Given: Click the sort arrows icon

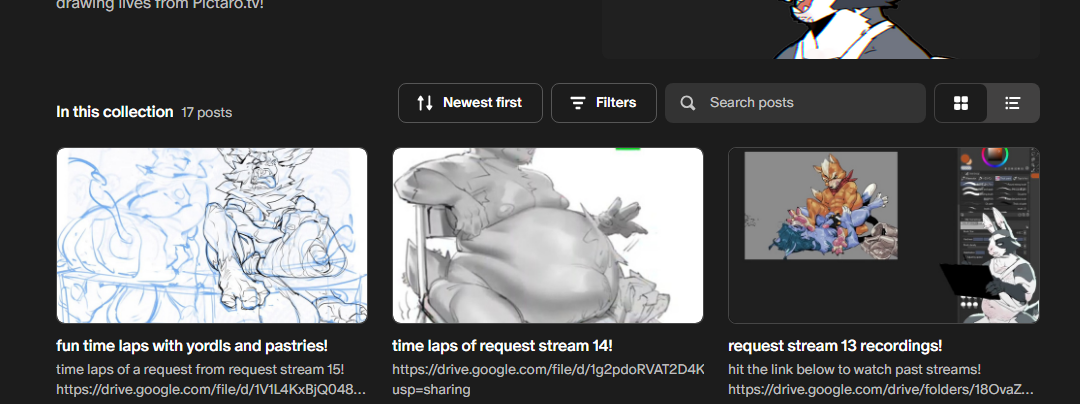Looking at the screenshot, I should [x=425, y=103].
